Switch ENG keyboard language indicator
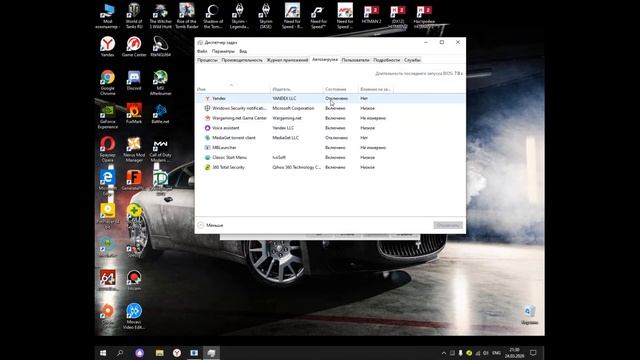The height and width of the screenshot is (360, 640). click(496, 353)
